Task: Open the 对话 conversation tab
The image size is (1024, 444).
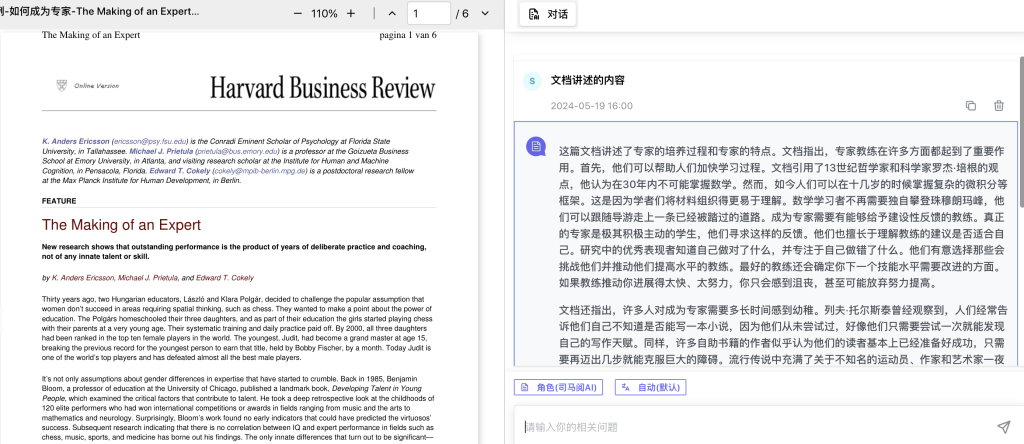Action: point(548,14)
